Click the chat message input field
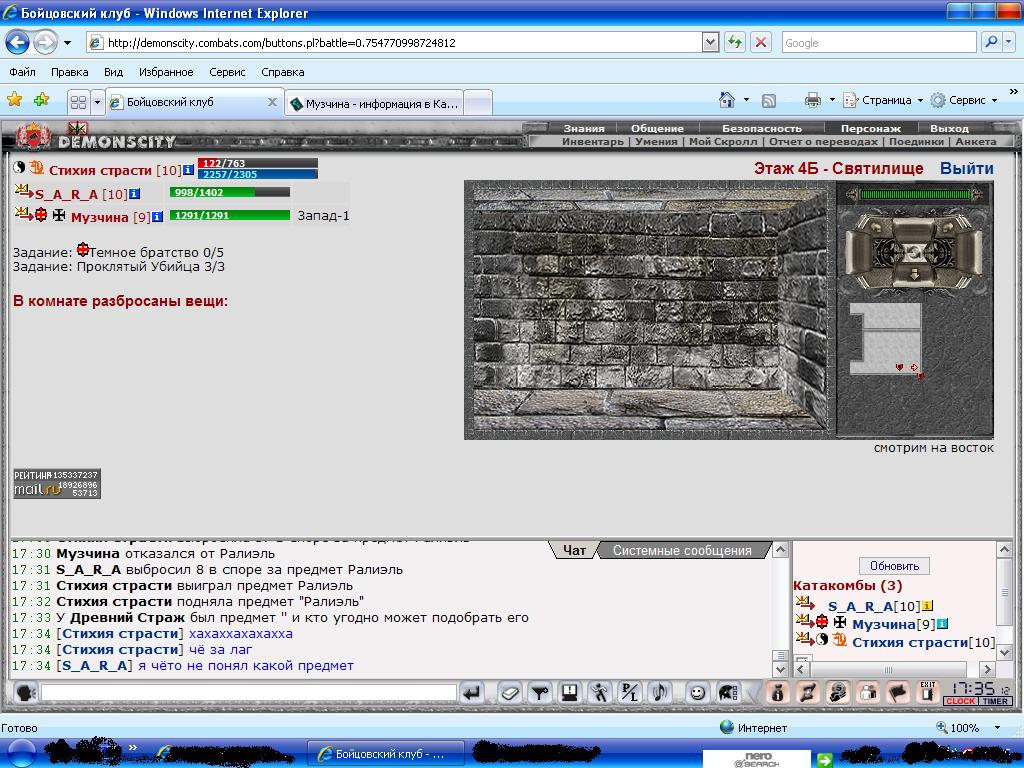Viewport: 1024px width, 768px height. [248, 692]
